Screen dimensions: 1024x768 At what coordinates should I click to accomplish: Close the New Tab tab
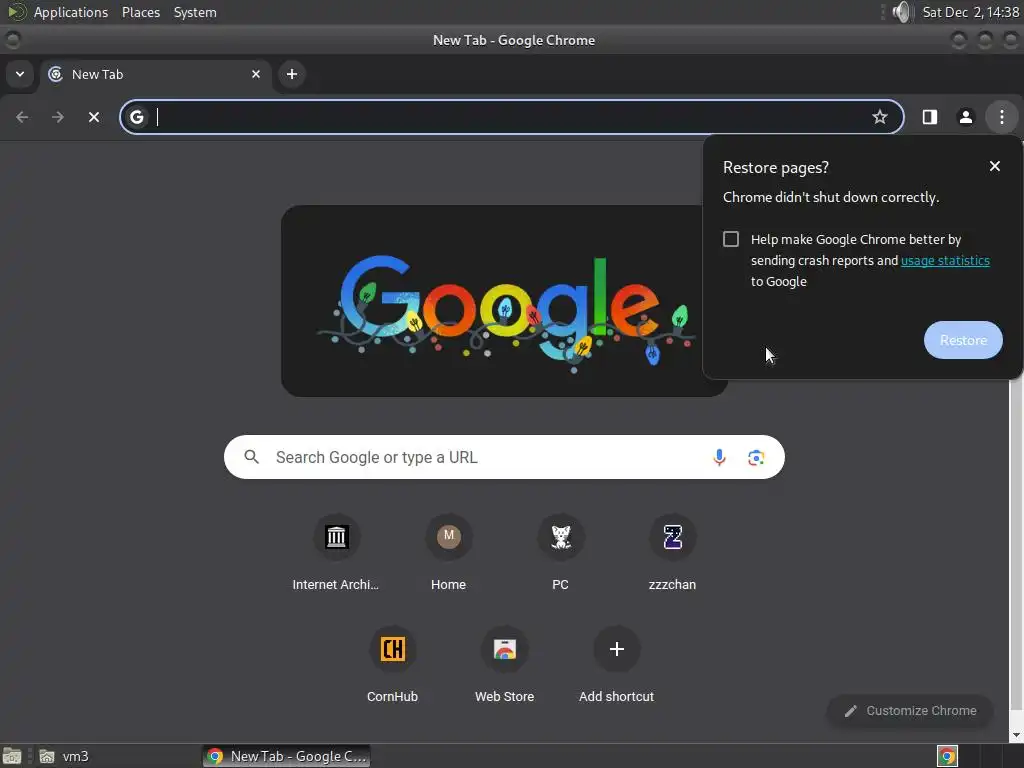pyautogui.click(x=256, y=74)
